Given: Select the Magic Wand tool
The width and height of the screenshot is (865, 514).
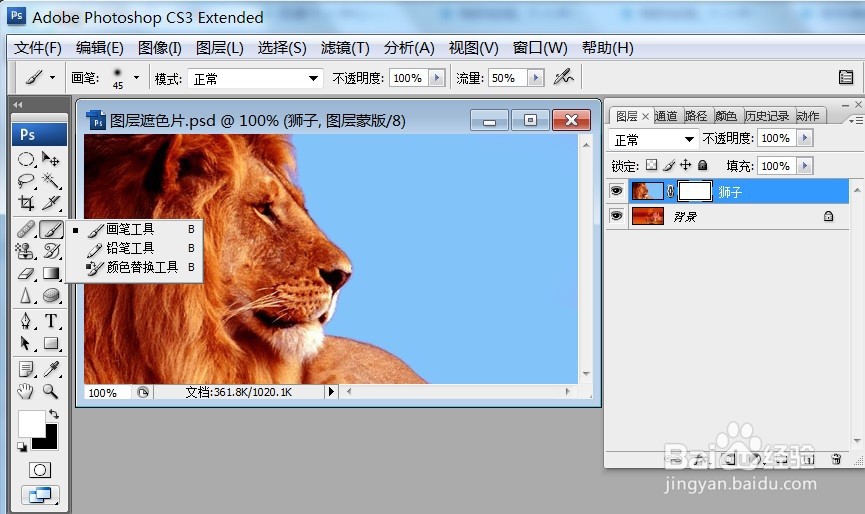Looking at the screenshot, I should click(51, 181).
